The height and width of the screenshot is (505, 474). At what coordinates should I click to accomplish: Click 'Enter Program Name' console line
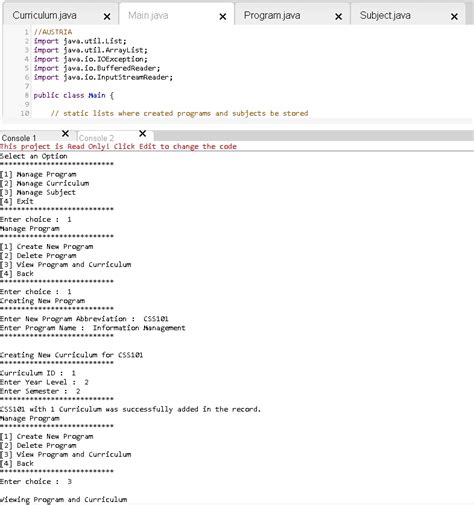[93, 328]
